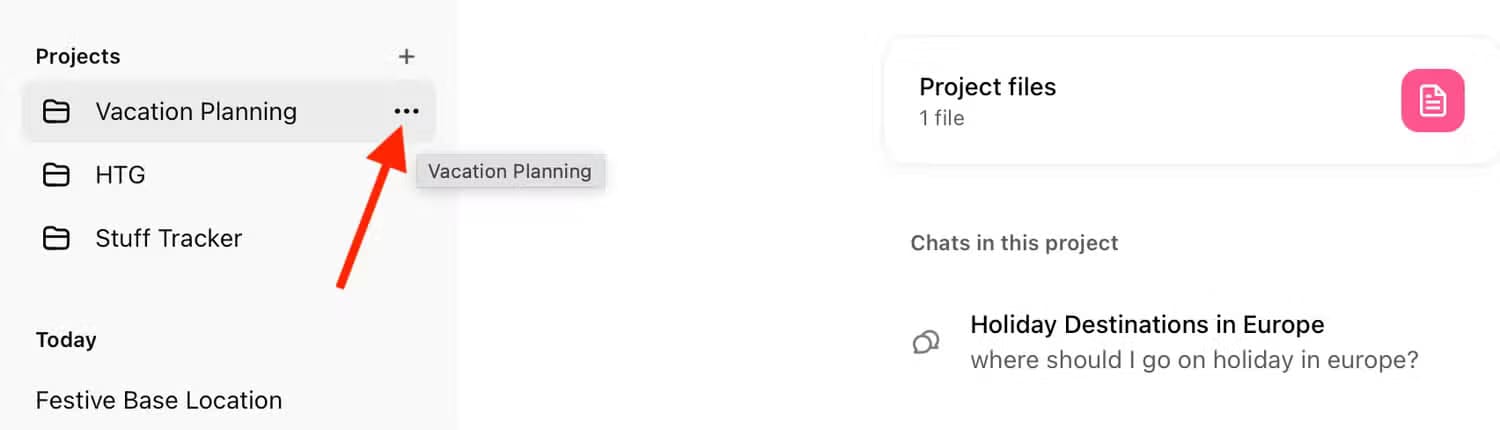
Task: Click the "1 file" count text
Action: (941, 118)
